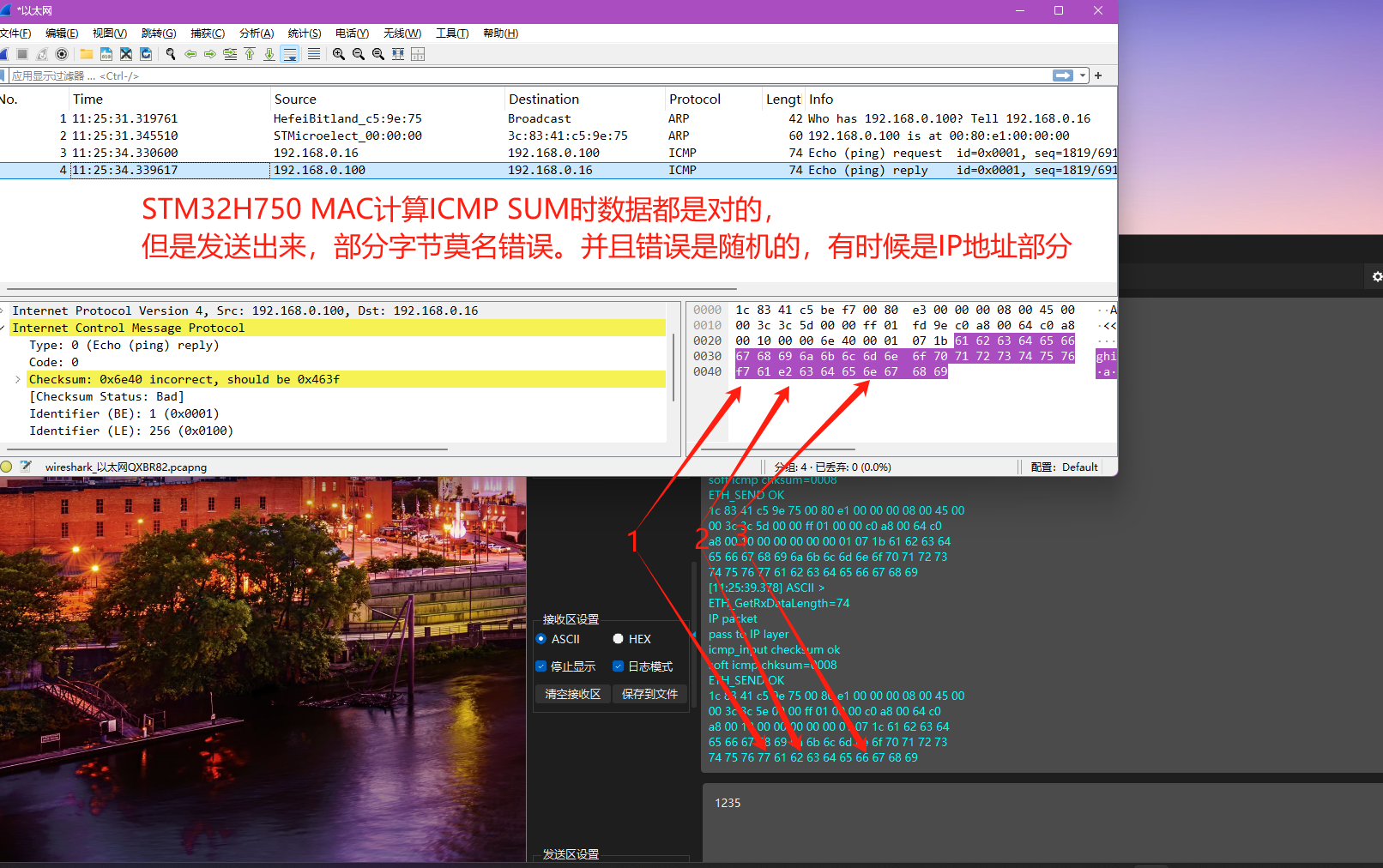Viewport: 1383px width, 868px height.
Task: Toggle auto scroll during live capture
Action: [x=290, y=54]
